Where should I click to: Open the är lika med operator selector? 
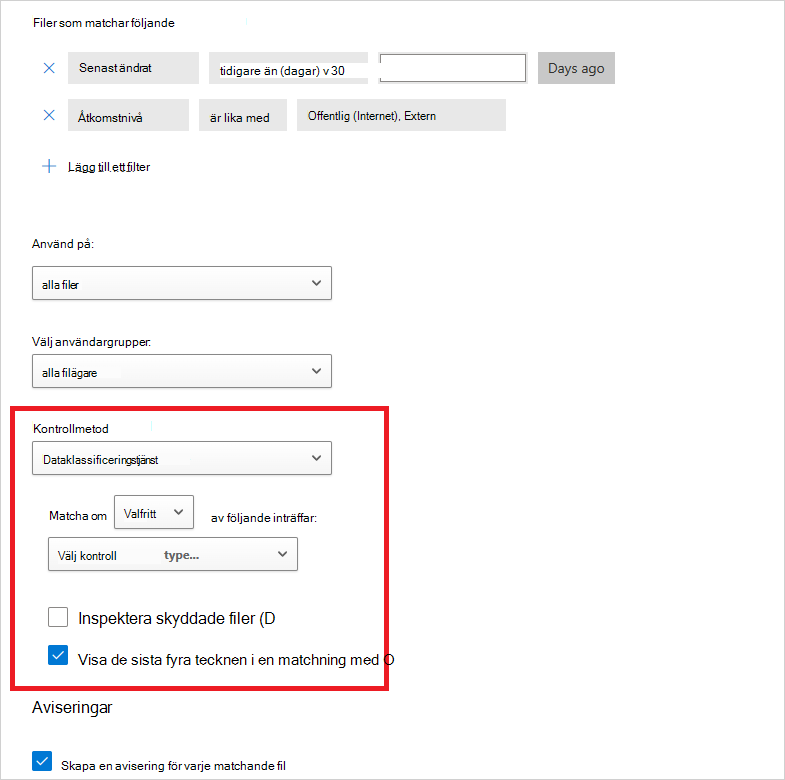[x=243, y=115]
